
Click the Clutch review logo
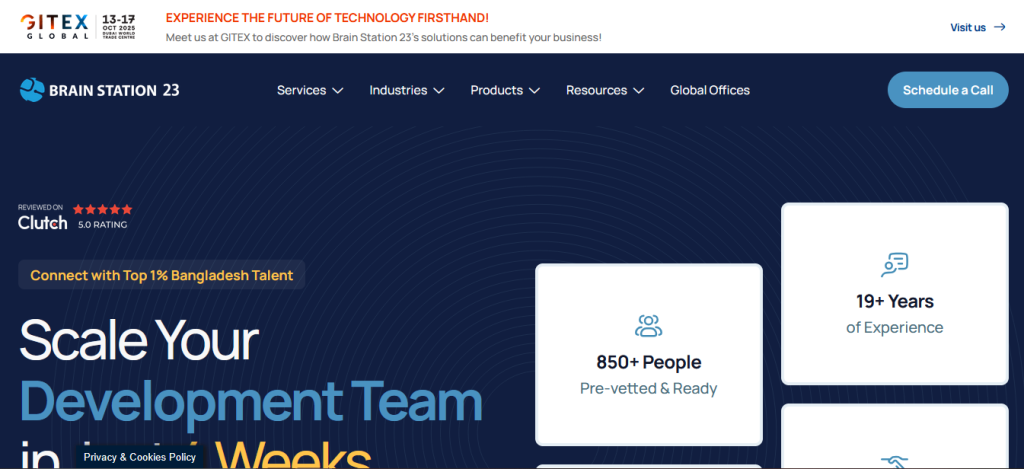42,223
